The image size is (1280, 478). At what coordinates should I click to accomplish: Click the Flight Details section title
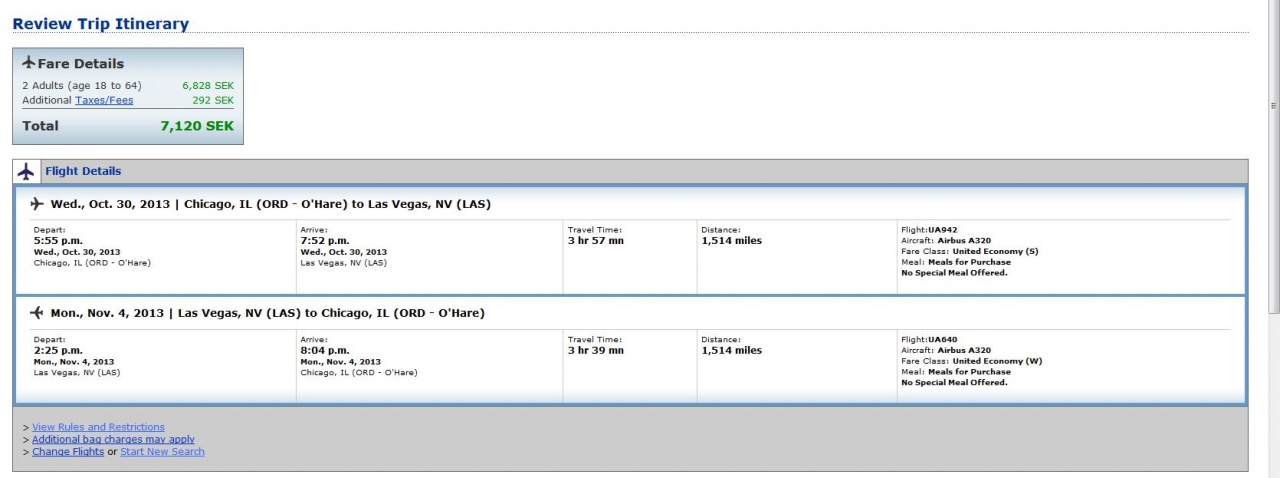[83, 171]
